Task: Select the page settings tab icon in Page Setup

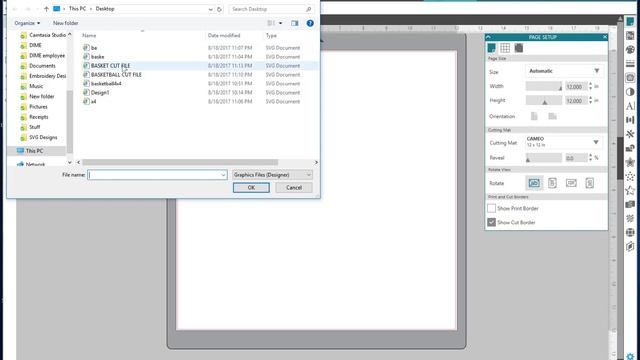Action: click(491, 48)
